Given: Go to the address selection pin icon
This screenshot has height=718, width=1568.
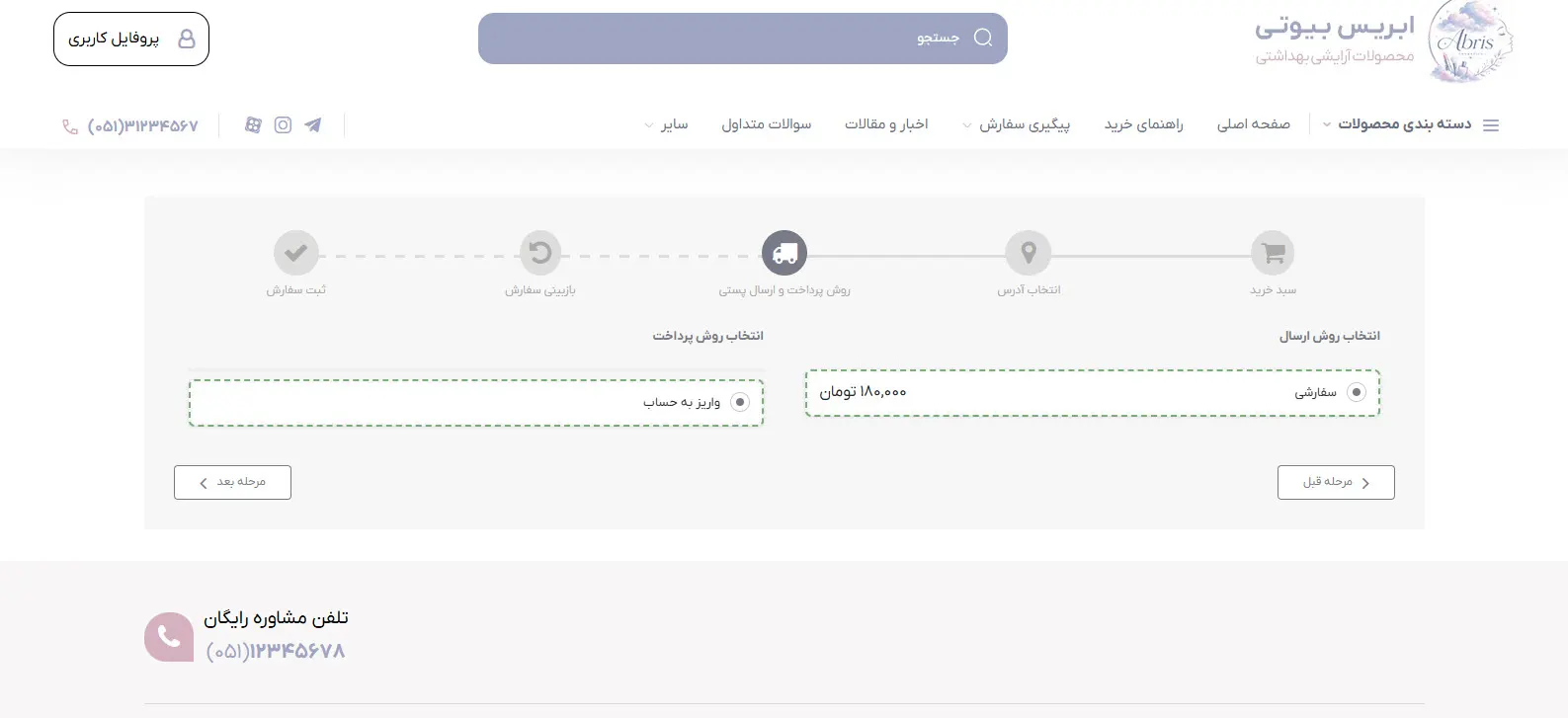Looking at the screenshot, I should pyautogui.click(x=1029, y=254).
